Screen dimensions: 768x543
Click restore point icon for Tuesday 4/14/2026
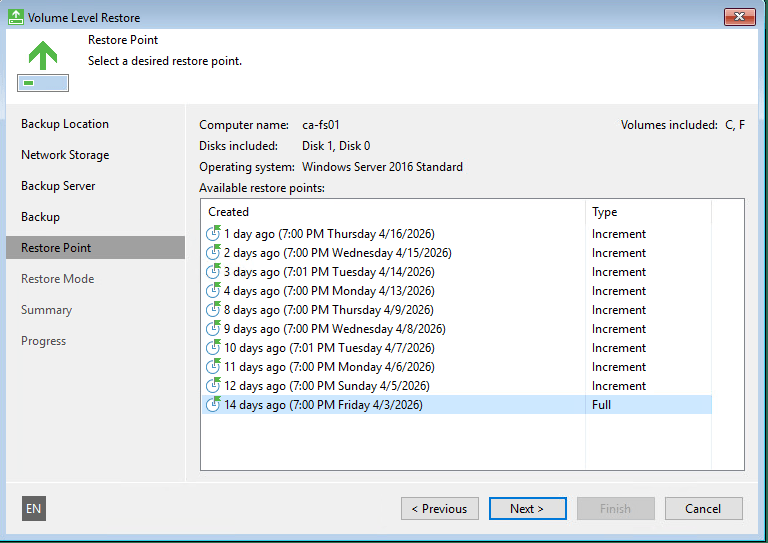tap(213, 272)
